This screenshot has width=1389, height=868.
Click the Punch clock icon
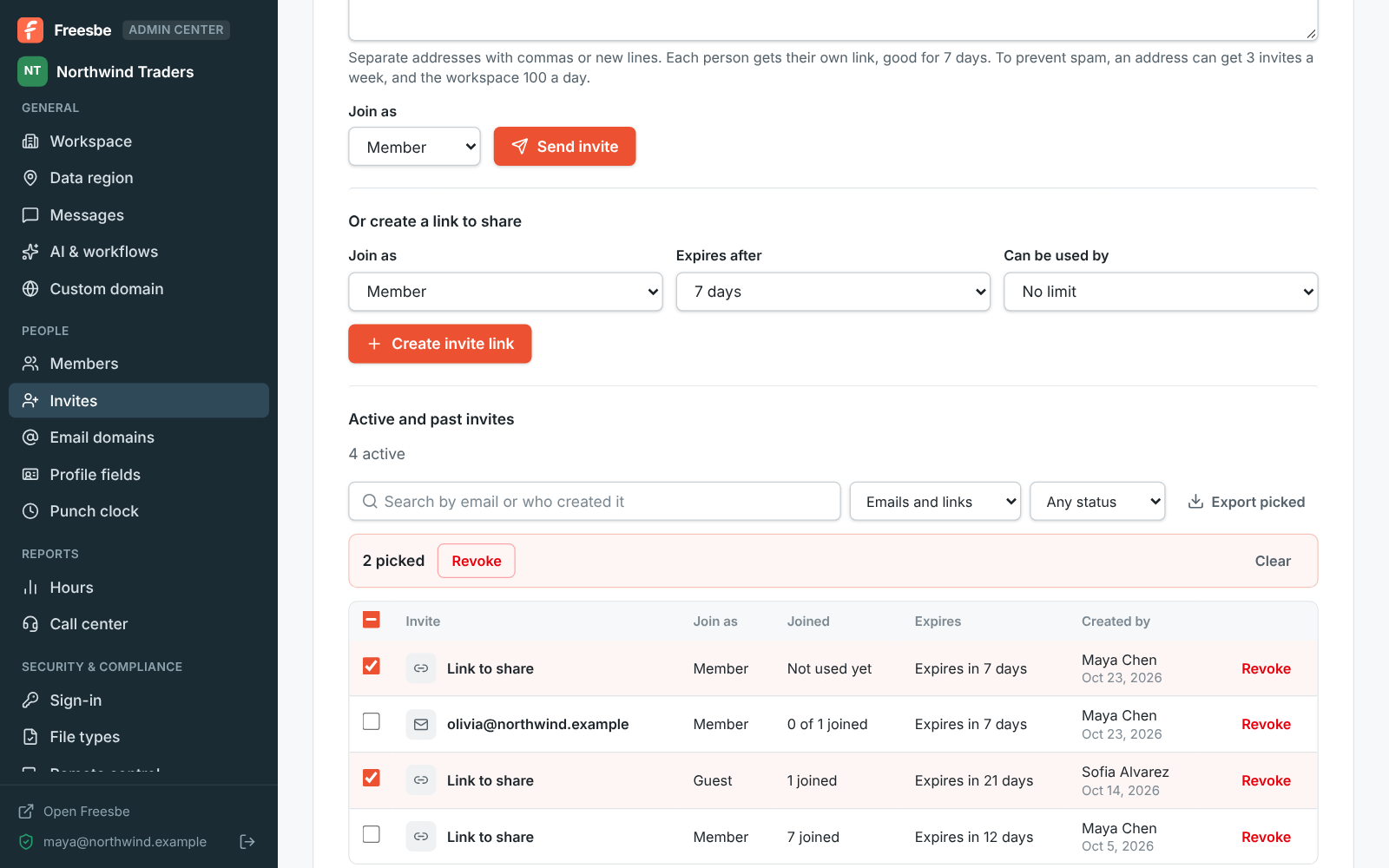click(30, 511)
